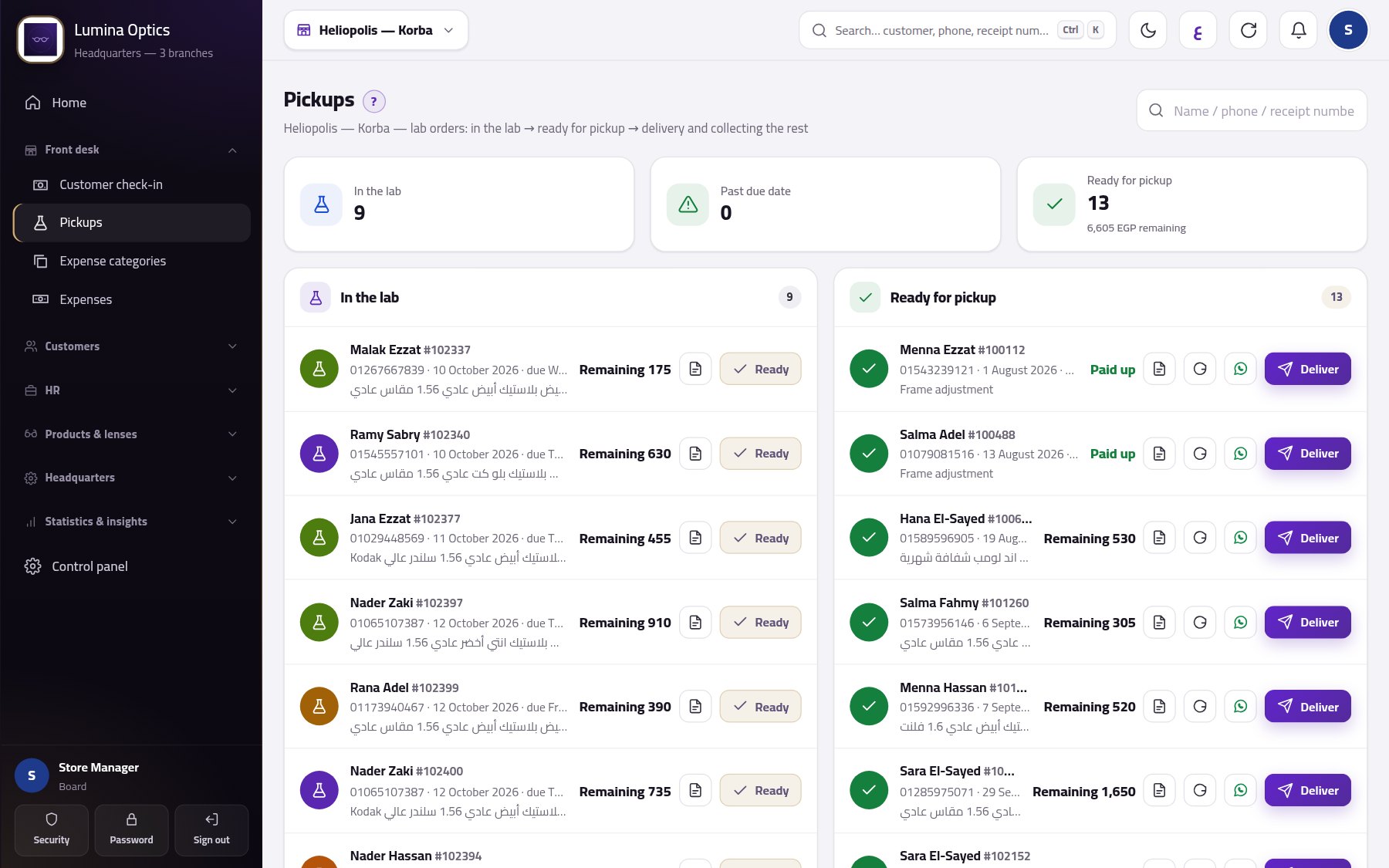The height and width of the screenshot is (868, 1389).
Task: Click the refresh icon in top bar
Action: (x=1249, y=31)
